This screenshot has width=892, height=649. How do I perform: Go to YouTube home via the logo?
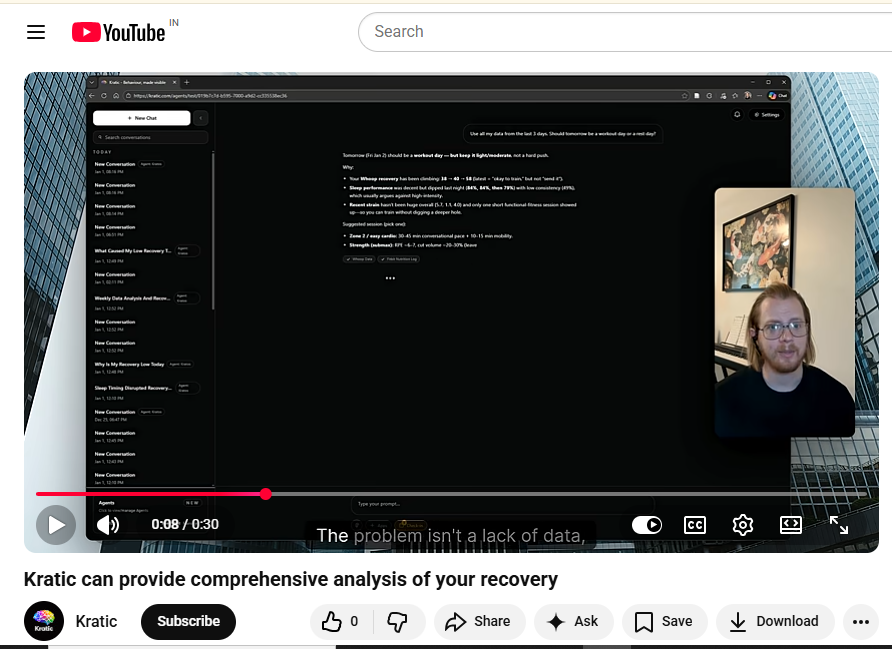[119, 32]
